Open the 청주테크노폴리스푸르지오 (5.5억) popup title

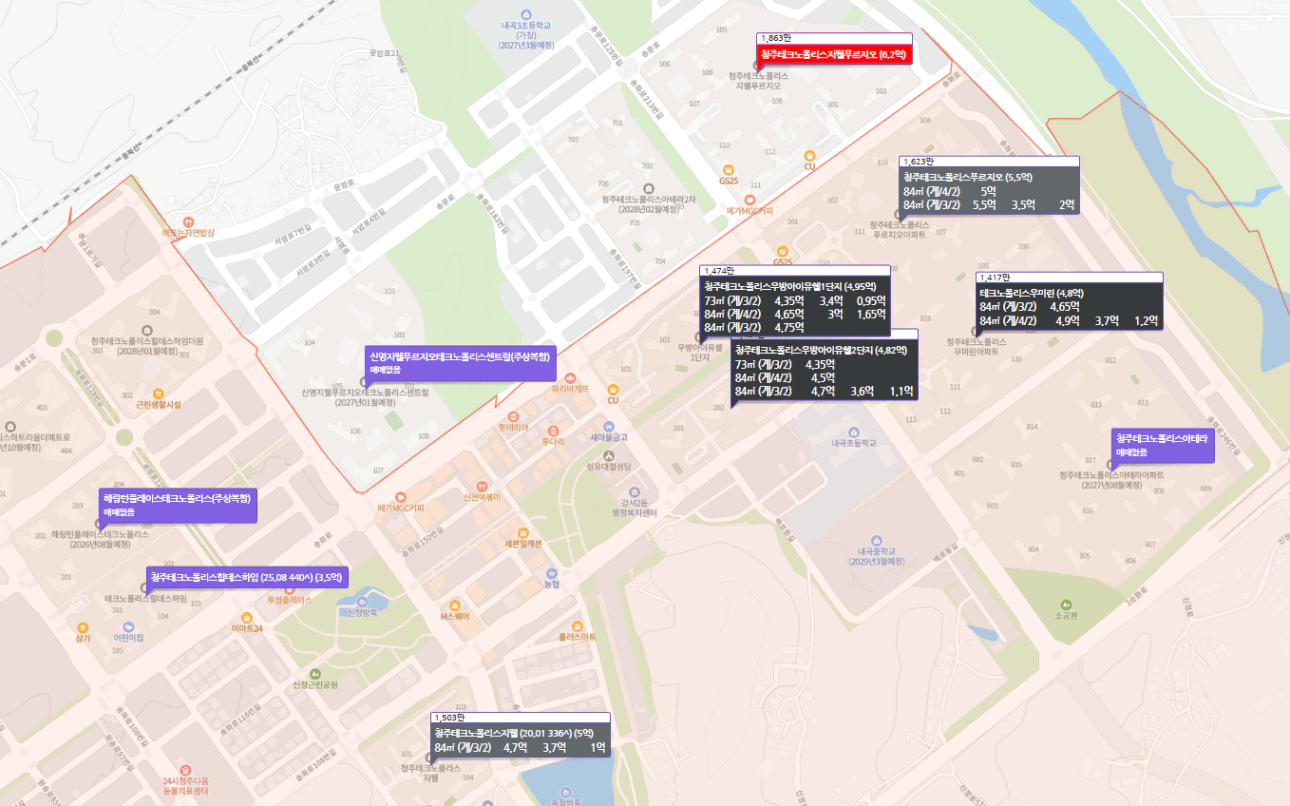967,177
